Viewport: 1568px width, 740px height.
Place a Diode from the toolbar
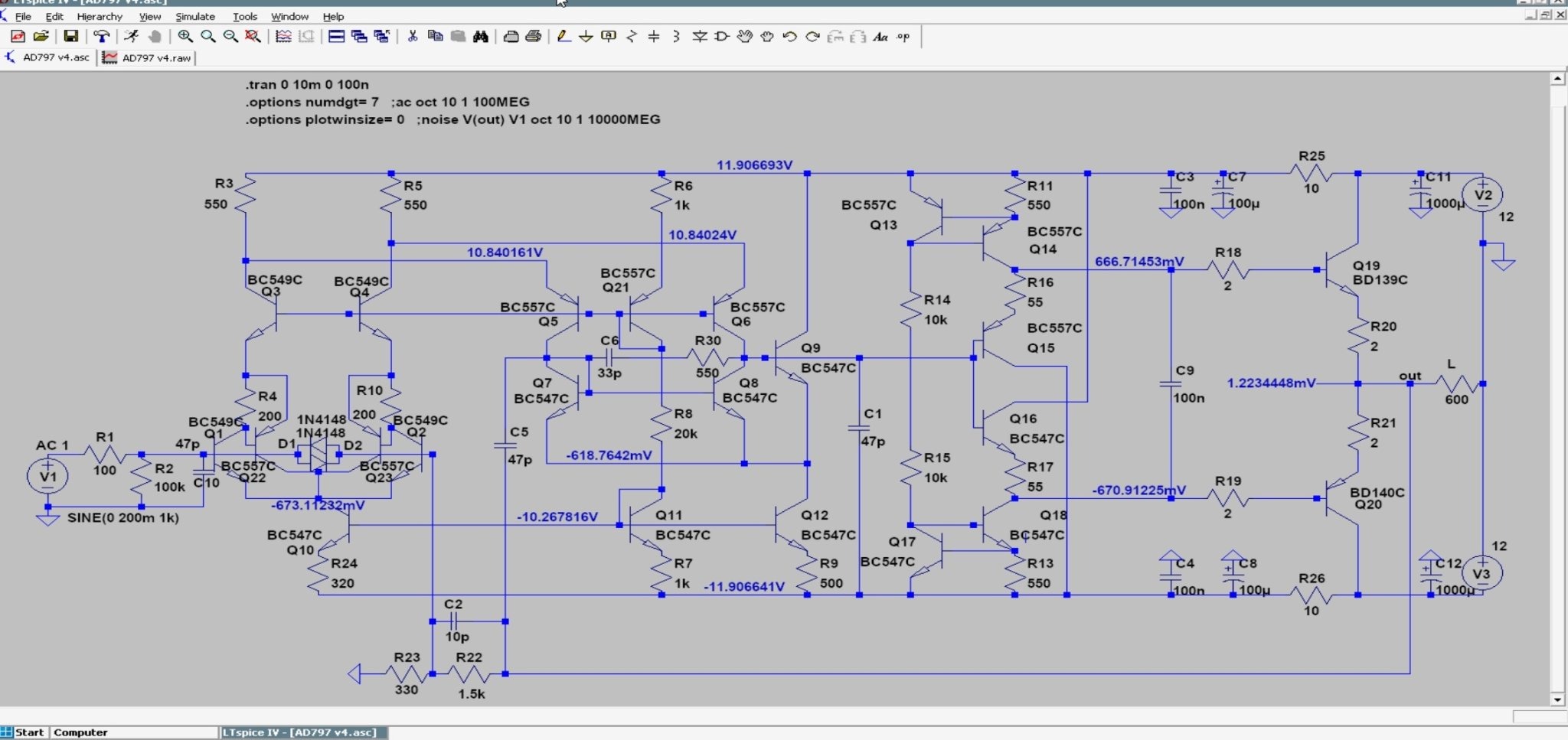click(699, 36)
